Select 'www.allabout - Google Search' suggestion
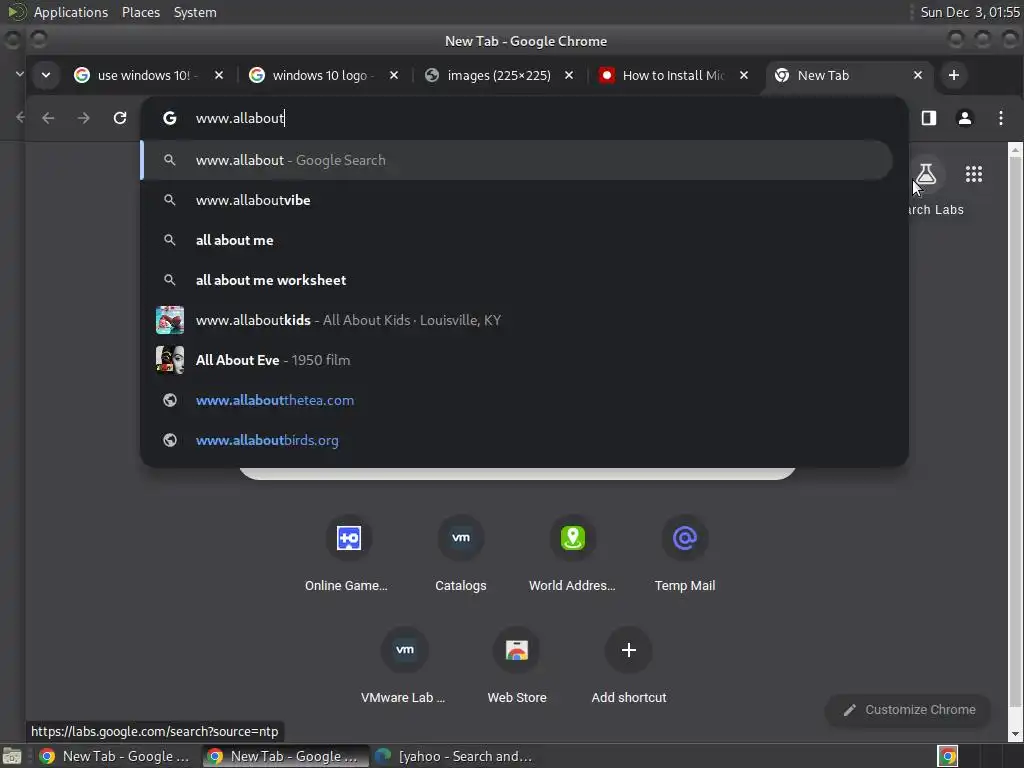Image resolution: width=1024 pixels, height=768 pixels. click(x=517, y=160)
